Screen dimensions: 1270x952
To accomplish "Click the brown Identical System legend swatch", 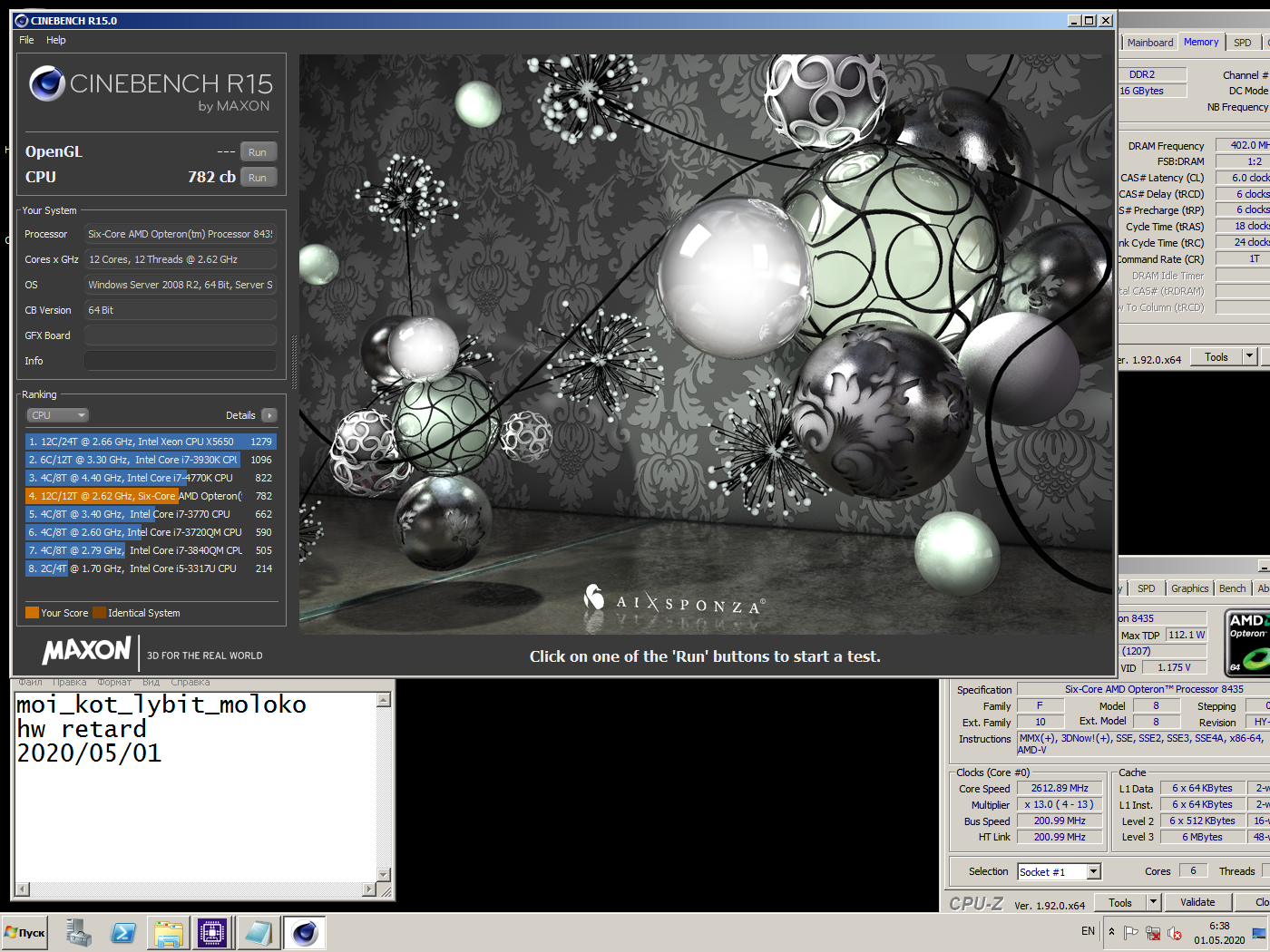I will coord(99,613).
